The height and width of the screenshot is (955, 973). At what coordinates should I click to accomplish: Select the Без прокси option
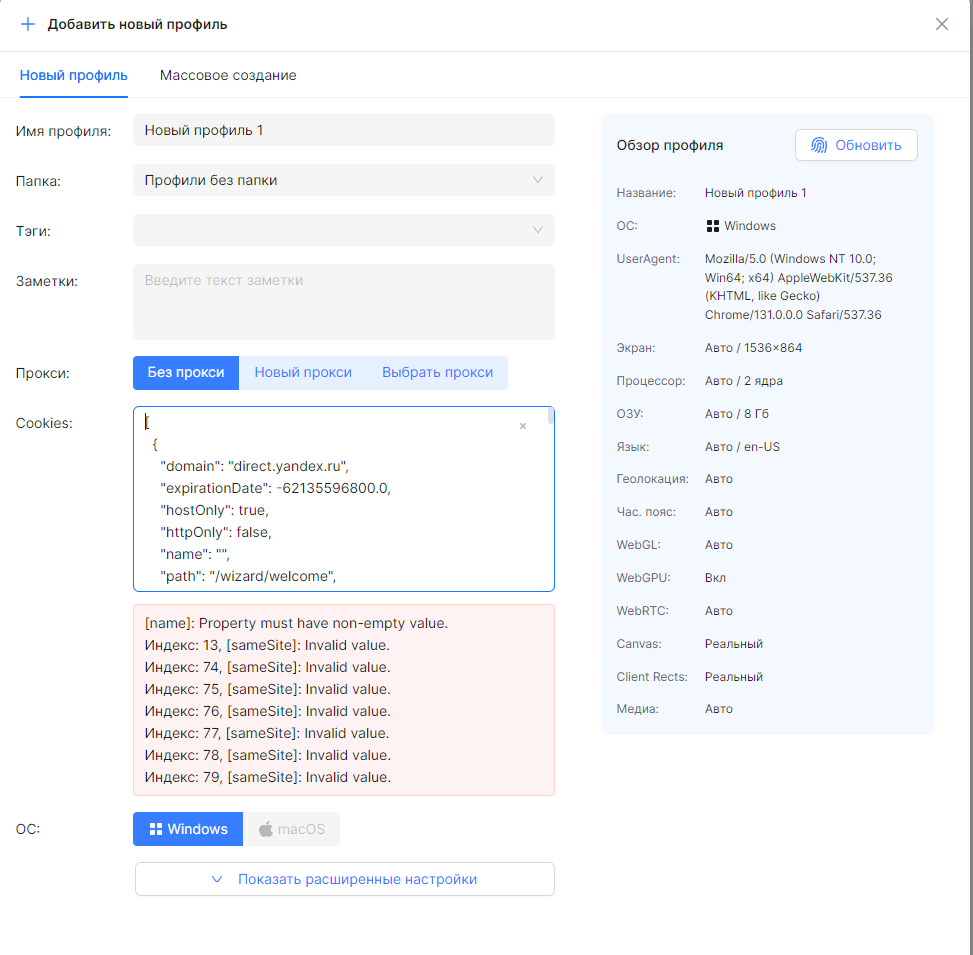(186, 372)
